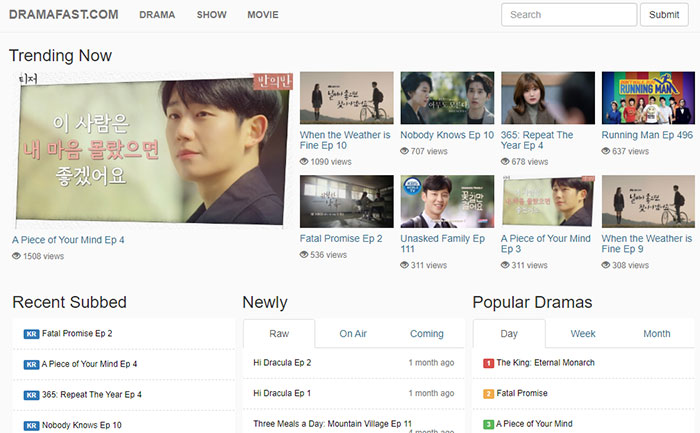
Task: Select the Raw tab under Newly
Action: [x=279, y=333]
